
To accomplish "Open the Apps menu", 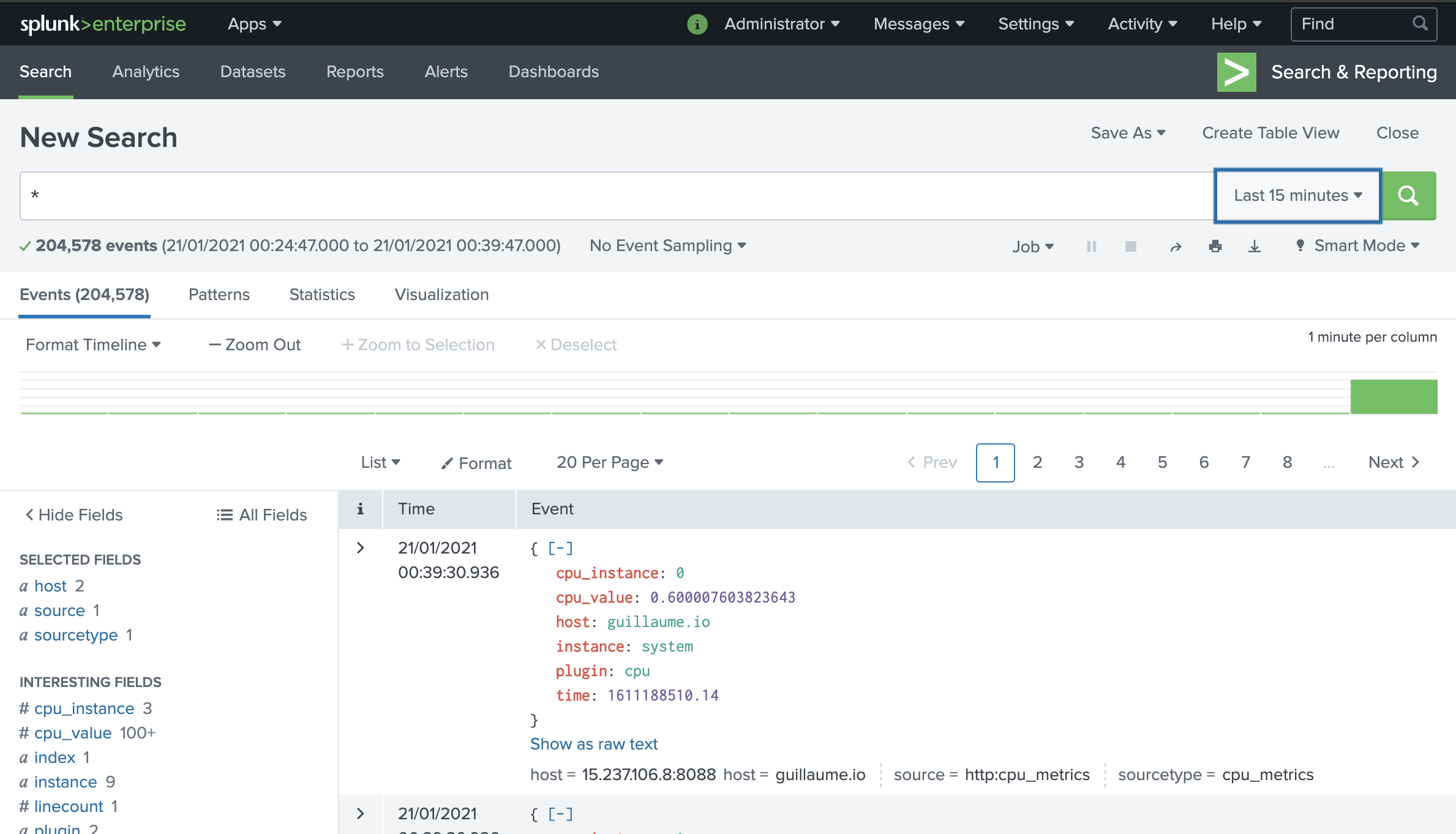I will coord(254,24).
